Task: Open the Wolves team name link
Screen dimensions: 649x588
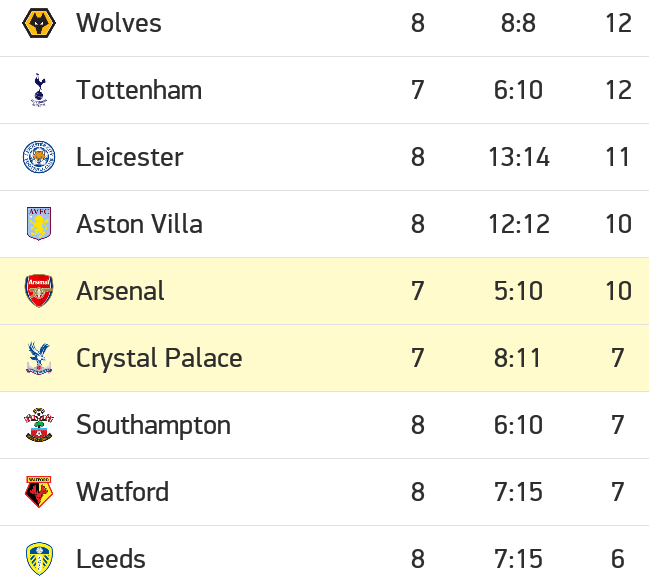Action: tap(119, 23)
